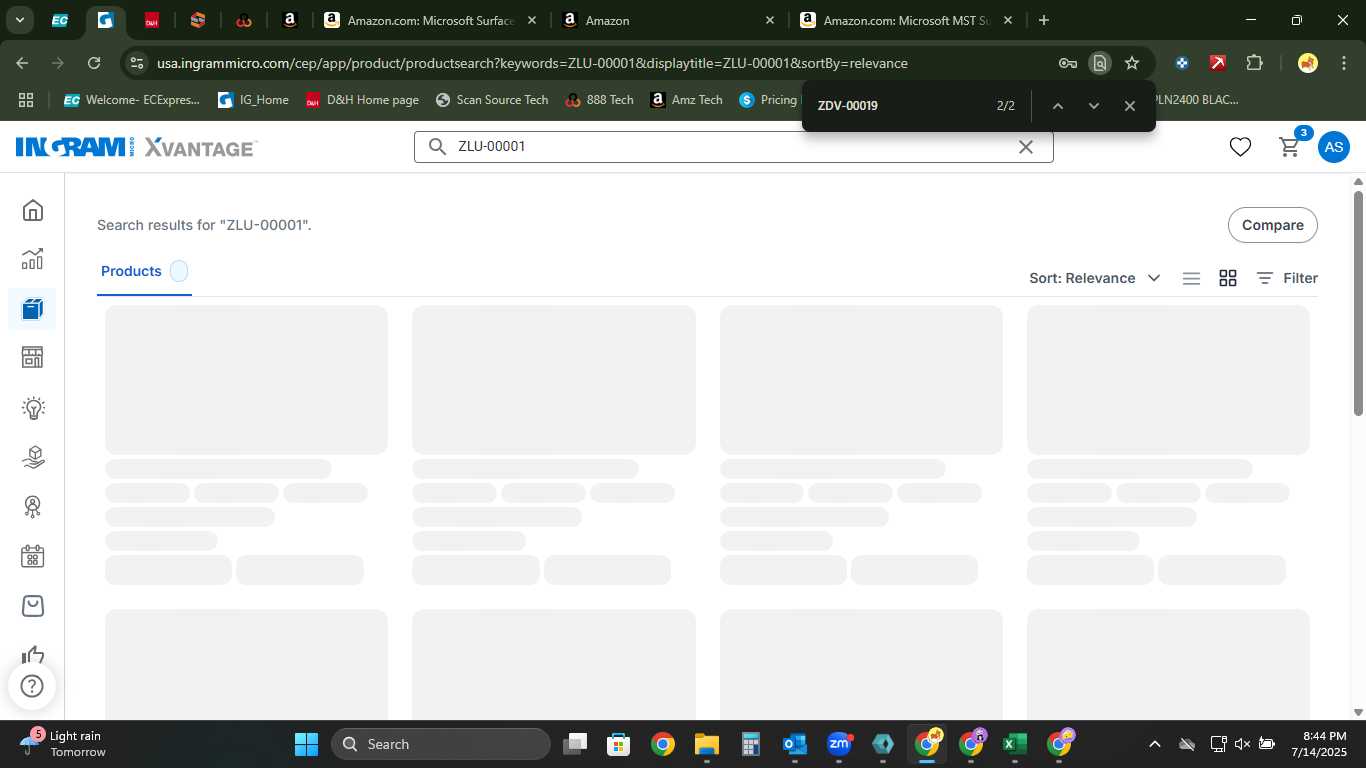Screen dimensions: 1366x768
Task: Click the Ingram Micro Xvantage logo
Action: (136, 148)
